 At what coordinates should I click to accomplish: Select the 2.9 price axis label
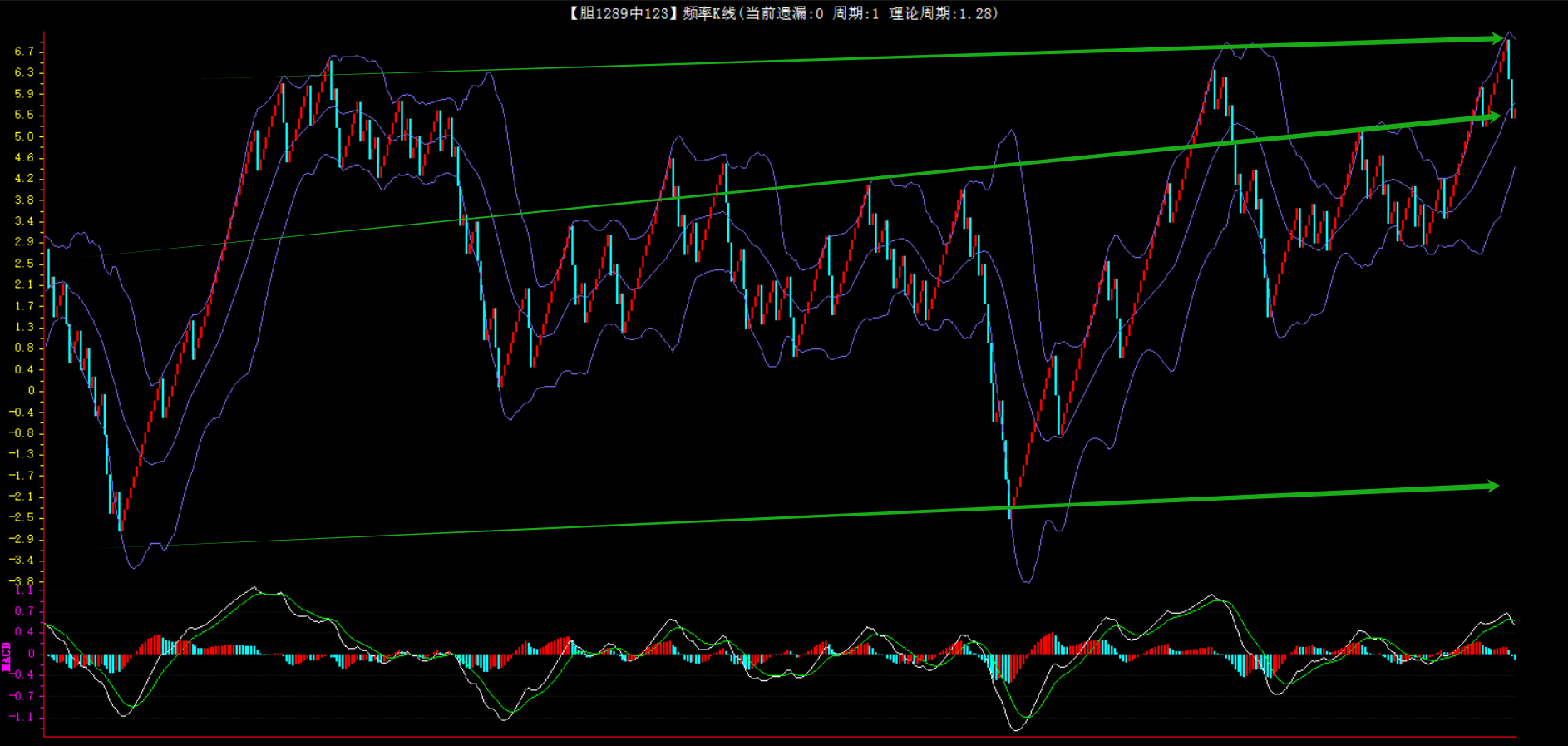tap(24, 242)
